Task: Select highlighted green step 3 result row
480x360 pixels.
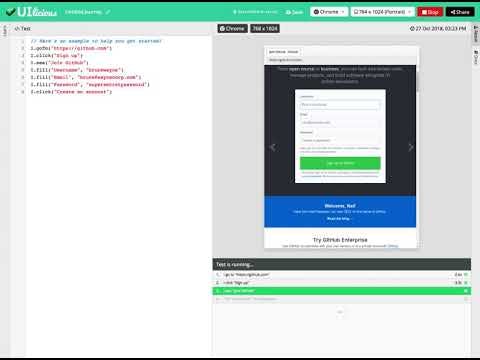Action: point(342,291)
